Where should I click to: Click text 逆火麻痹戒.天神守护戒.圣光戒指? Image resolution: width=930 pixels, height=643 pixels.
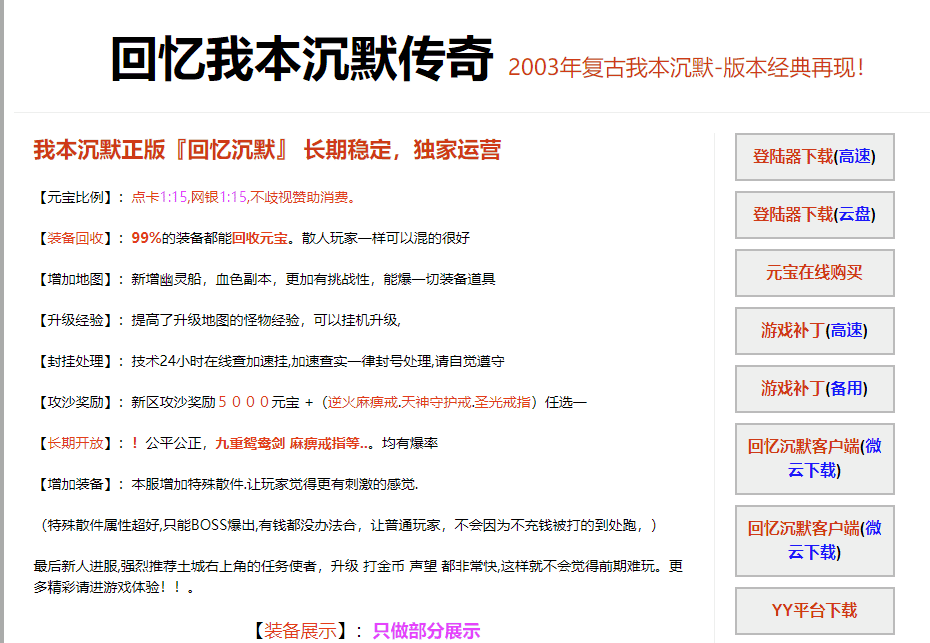point(429,402)
